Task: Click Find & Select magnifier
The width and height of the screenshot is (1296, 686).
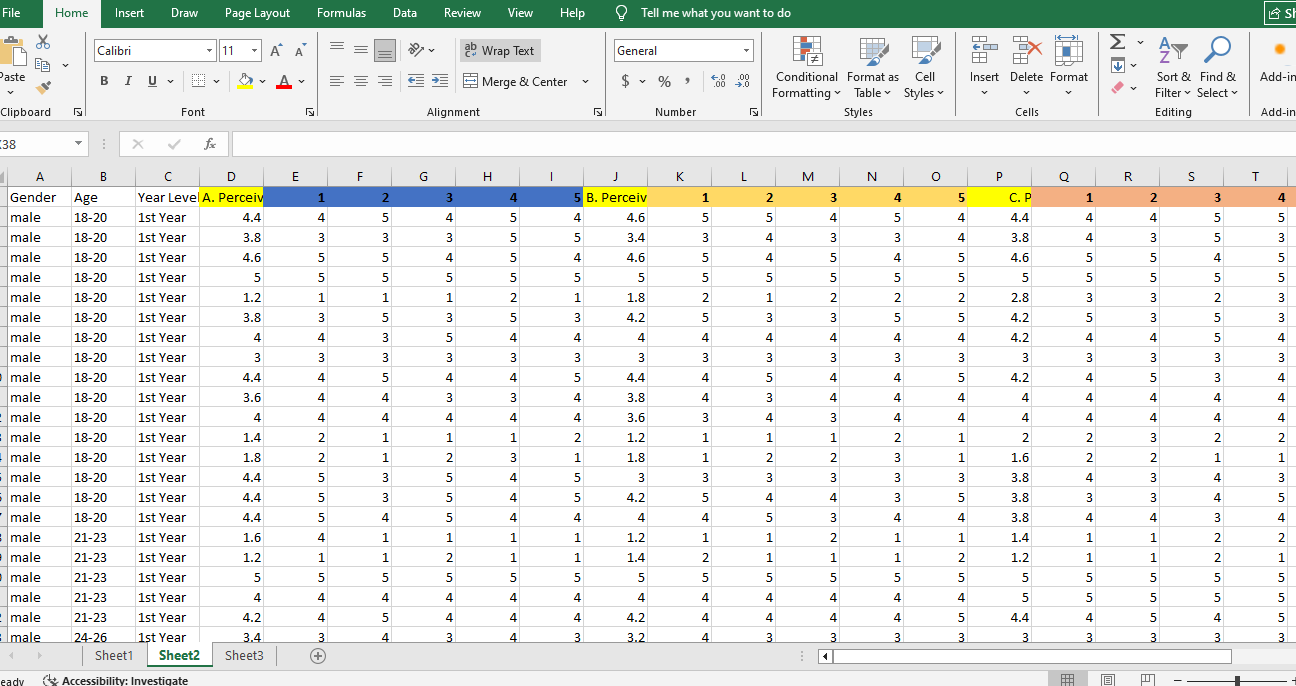Action: click(x=1217, y=67)
